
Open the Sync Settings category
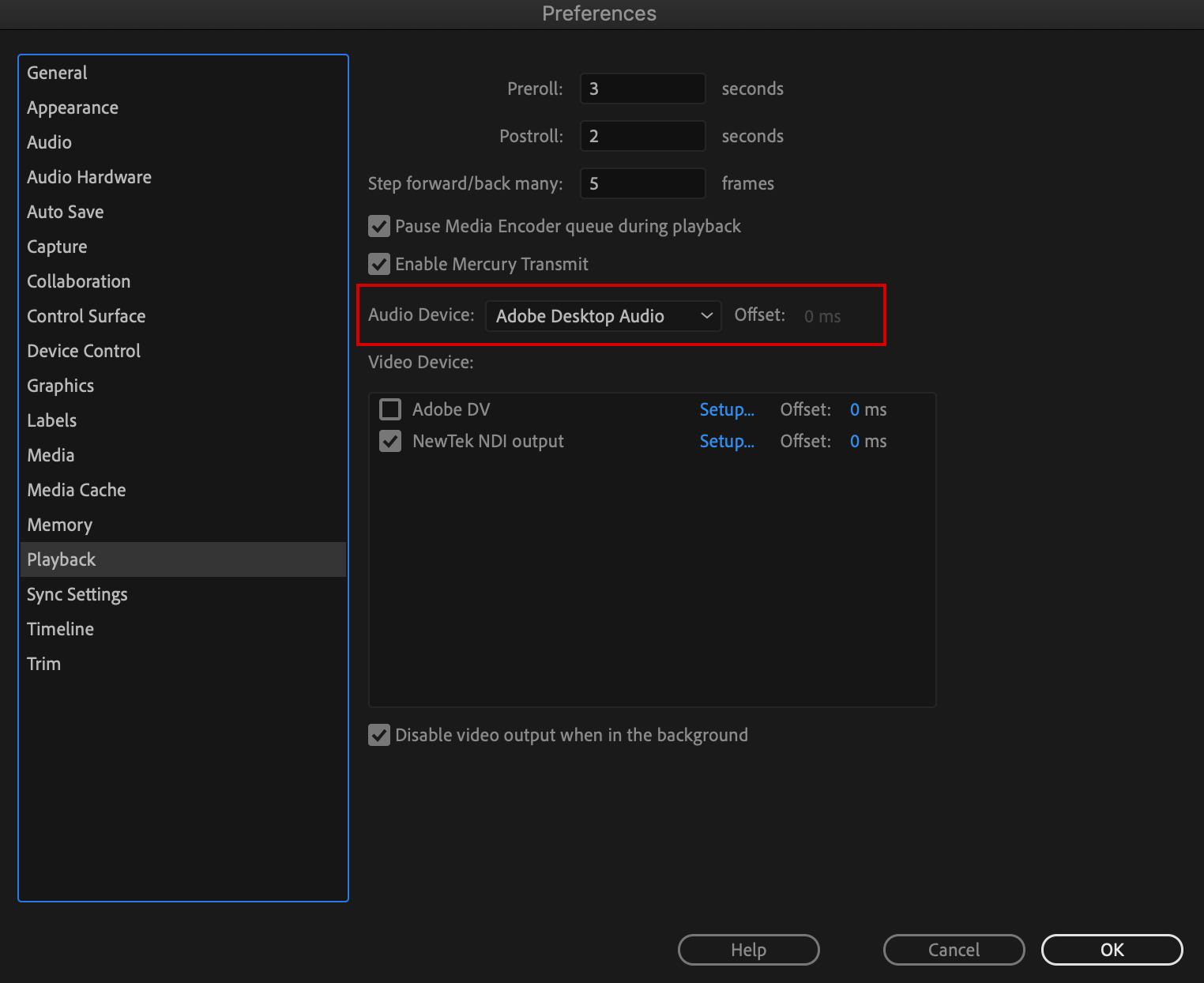[x=77, y=594]
